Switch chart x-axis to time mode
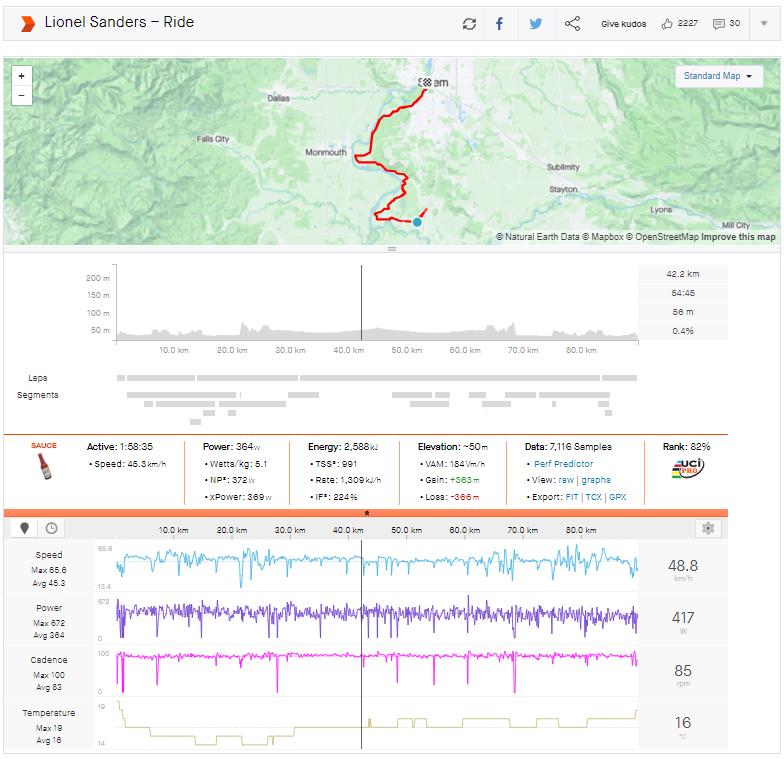The image size is (784, 759). [x=51, y=528]
